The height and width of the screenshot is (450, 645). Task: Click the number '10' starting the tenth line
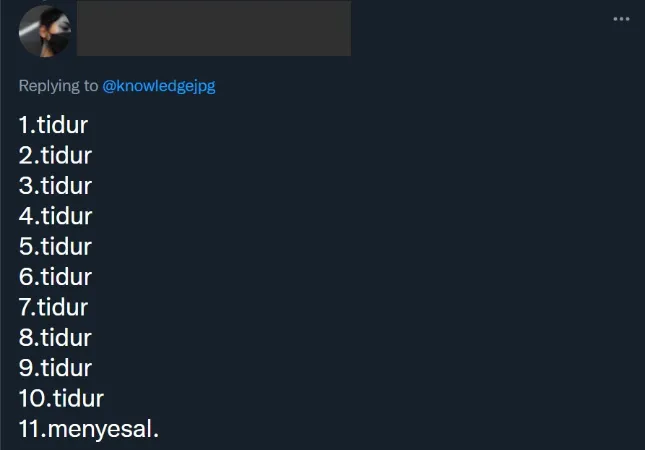(32, 398)
